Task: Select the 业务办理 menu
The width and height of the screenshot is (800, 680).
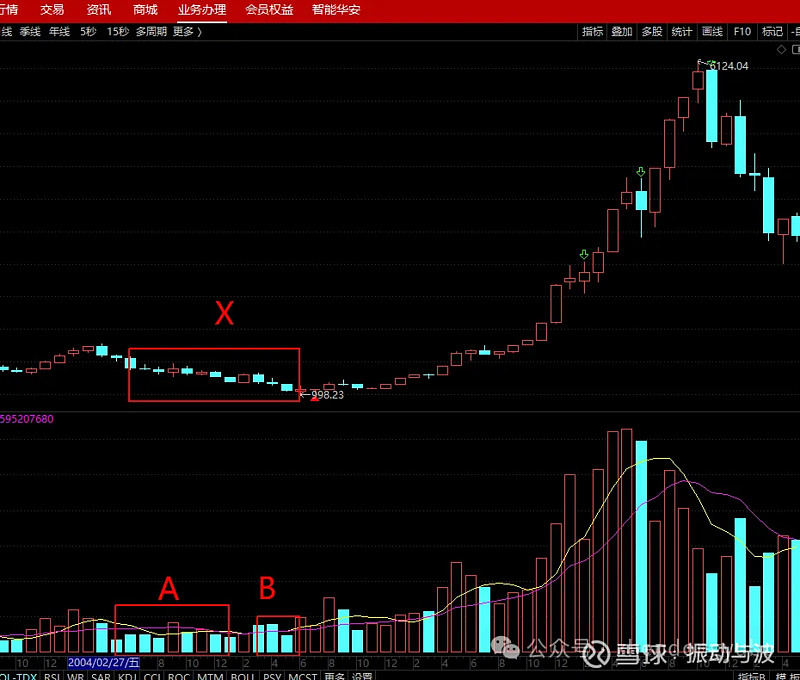Action: point(202,10)
